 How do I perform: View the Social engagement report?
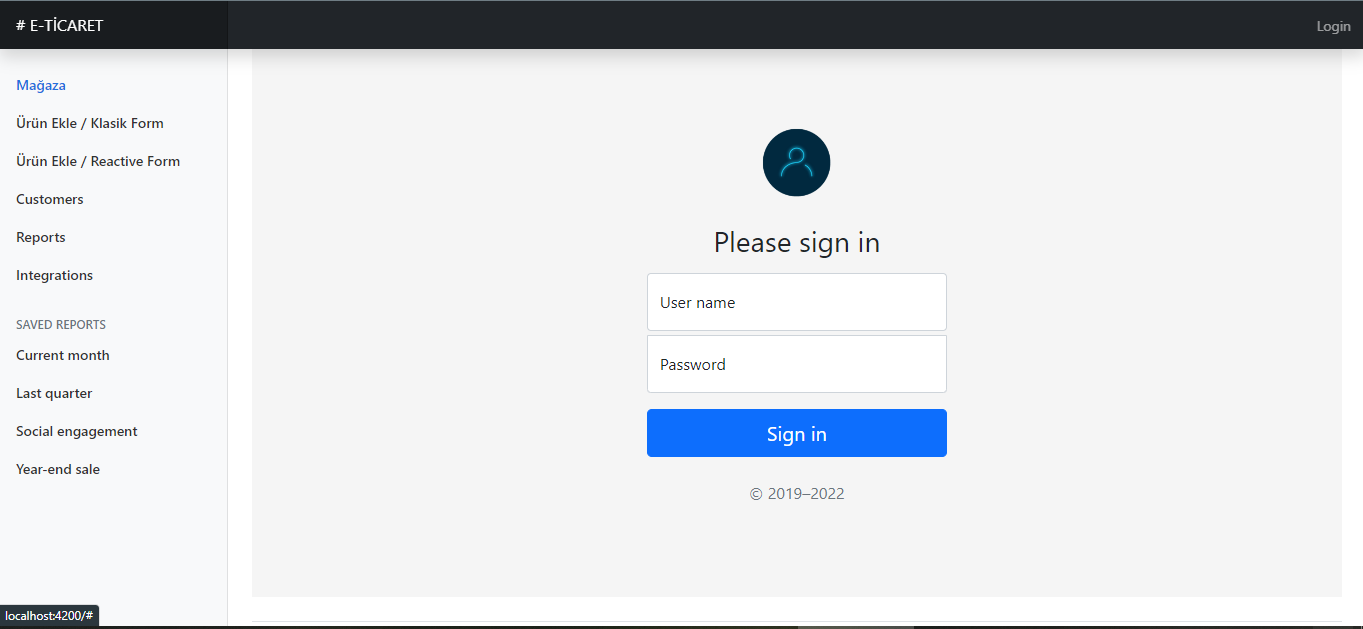coord(77,431)
